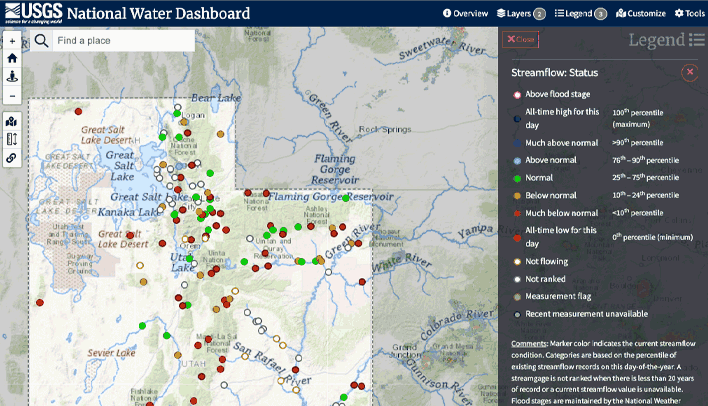Image resolution: width=708 pixels, height=406 pixels.
Task: Zoom in the map with plus button
Action: [12, 41]
